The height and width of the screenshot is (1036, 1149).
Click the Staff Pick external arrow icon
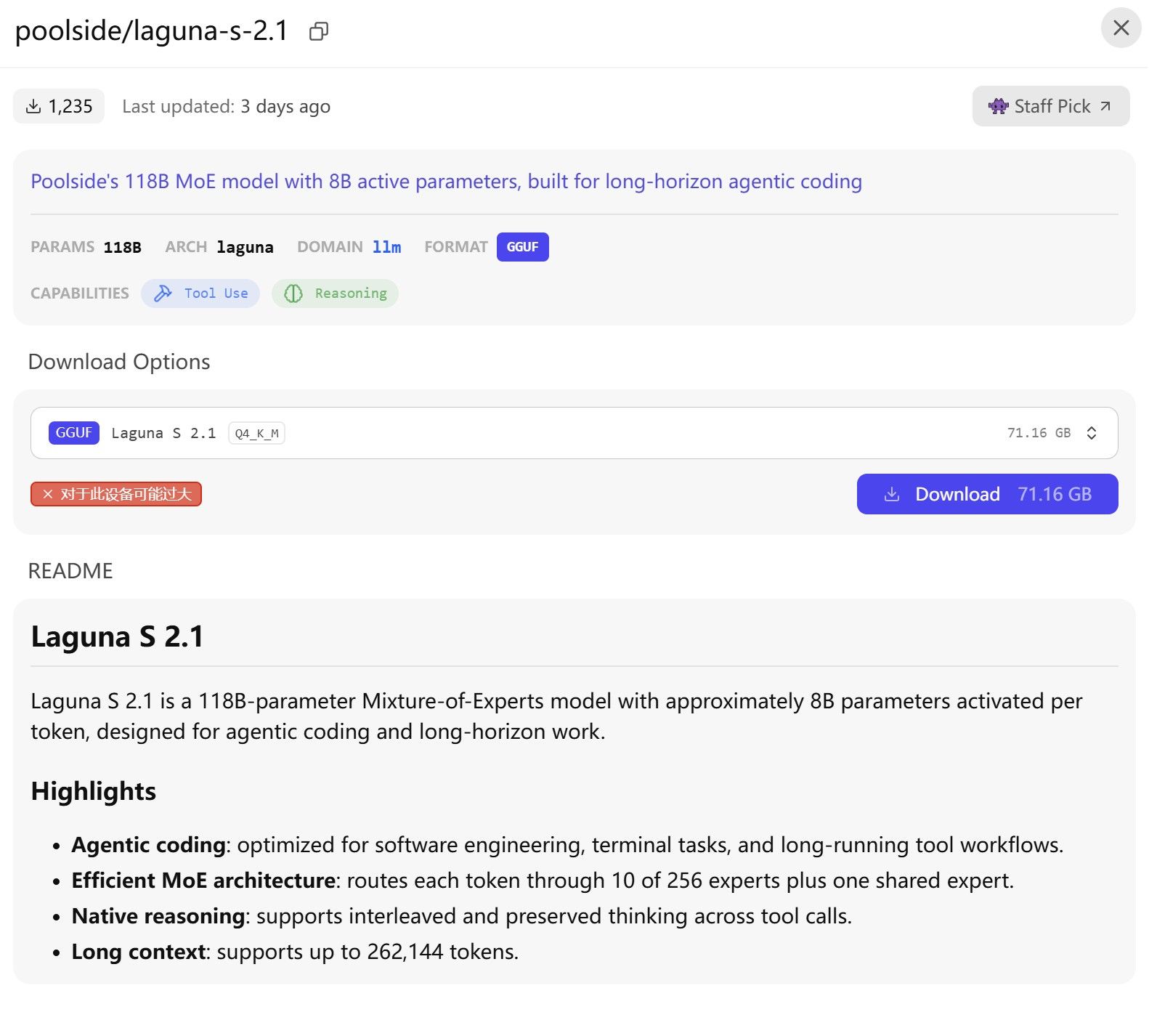pos(1105,106)
